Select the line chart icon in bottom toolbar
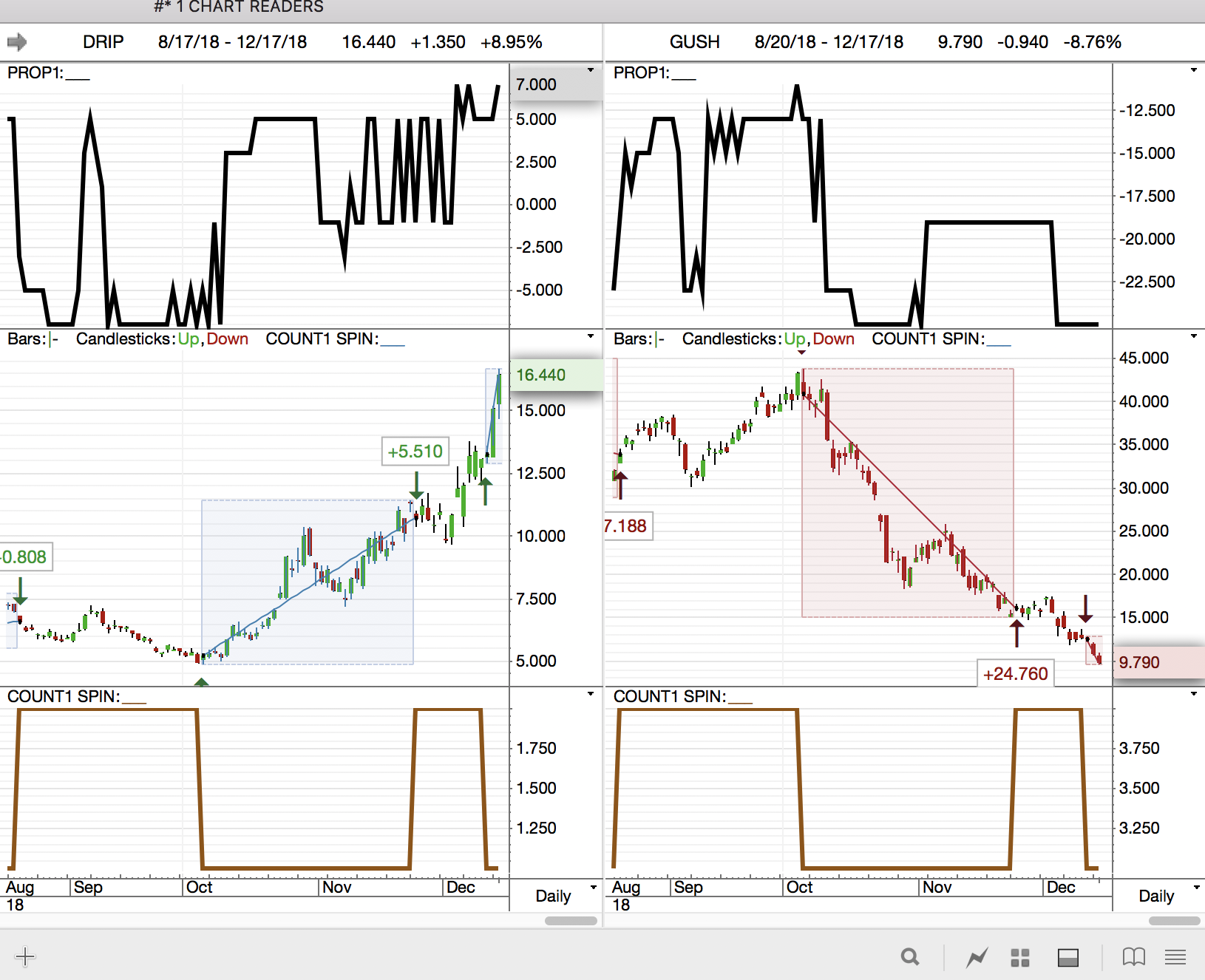The height and width of the screenshot is (980, 1205). pos(977,957)
